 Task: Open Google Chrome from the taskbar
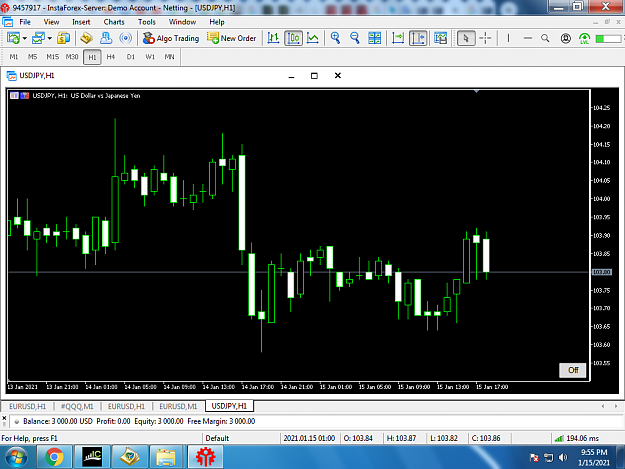pos(54,457)
